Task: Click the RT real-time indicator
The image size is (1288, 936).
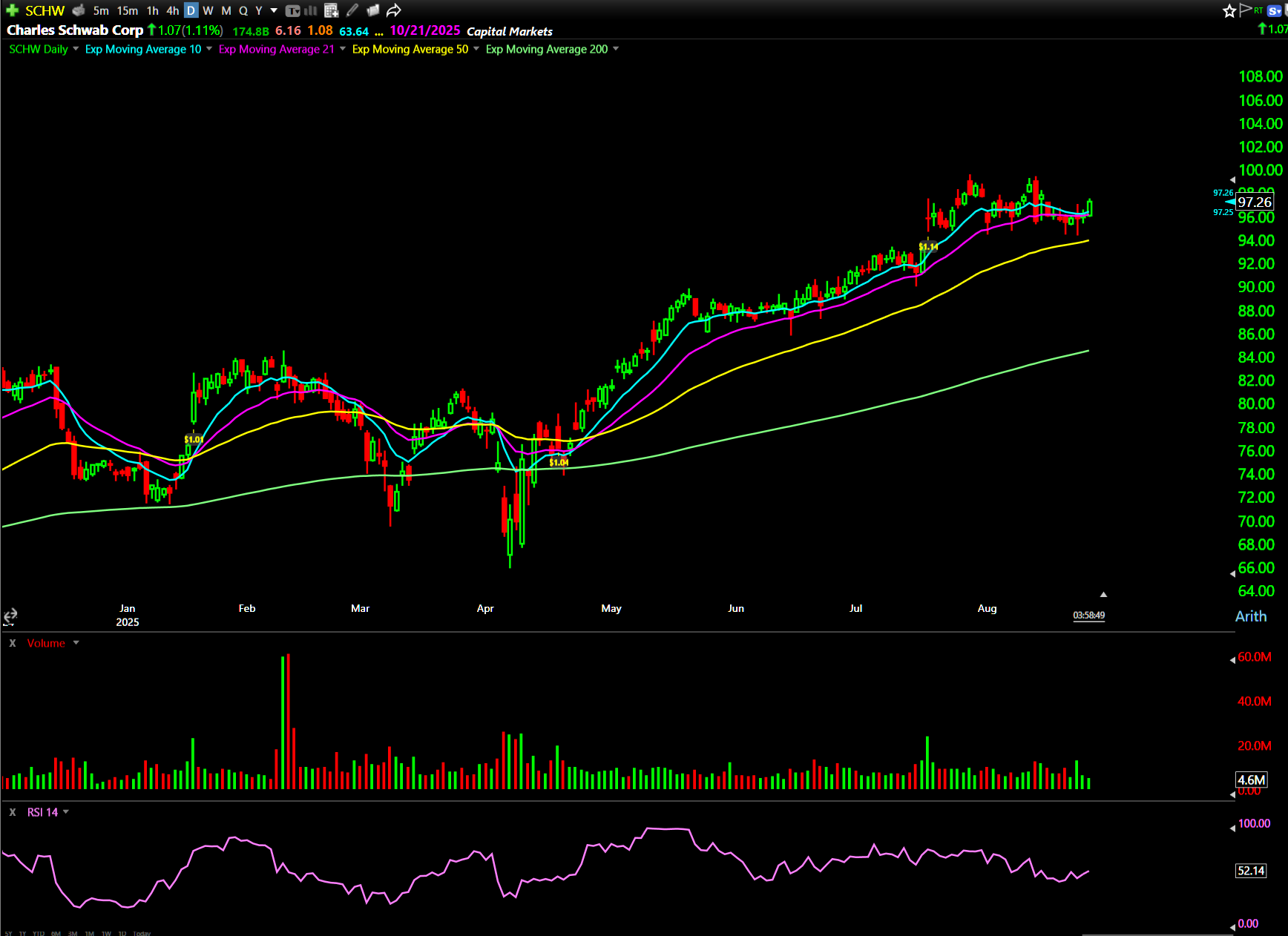Action: [x=1258, y=10]
